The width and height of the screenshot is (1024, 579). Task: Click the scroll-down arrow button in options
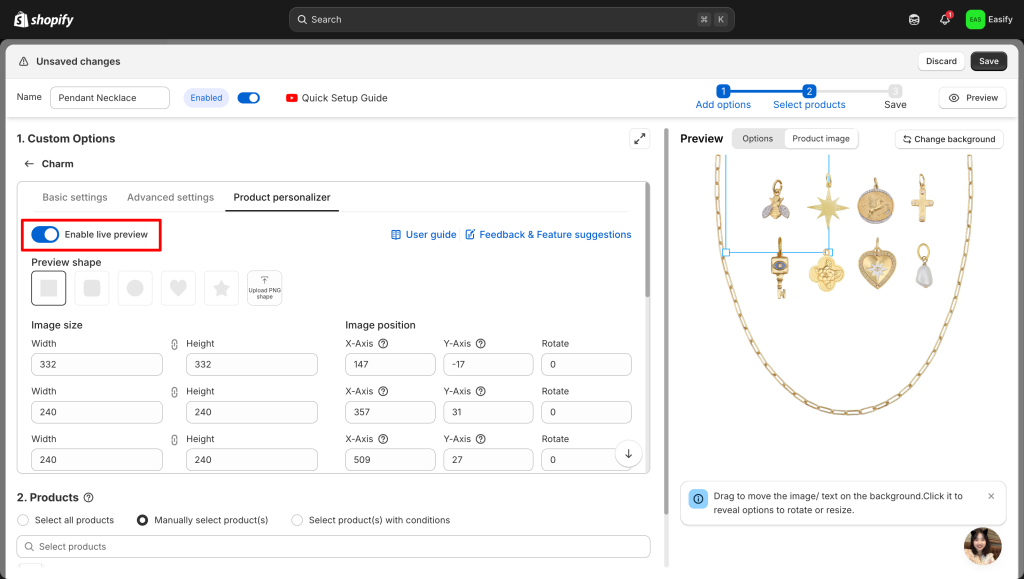[x=628, y=453]
